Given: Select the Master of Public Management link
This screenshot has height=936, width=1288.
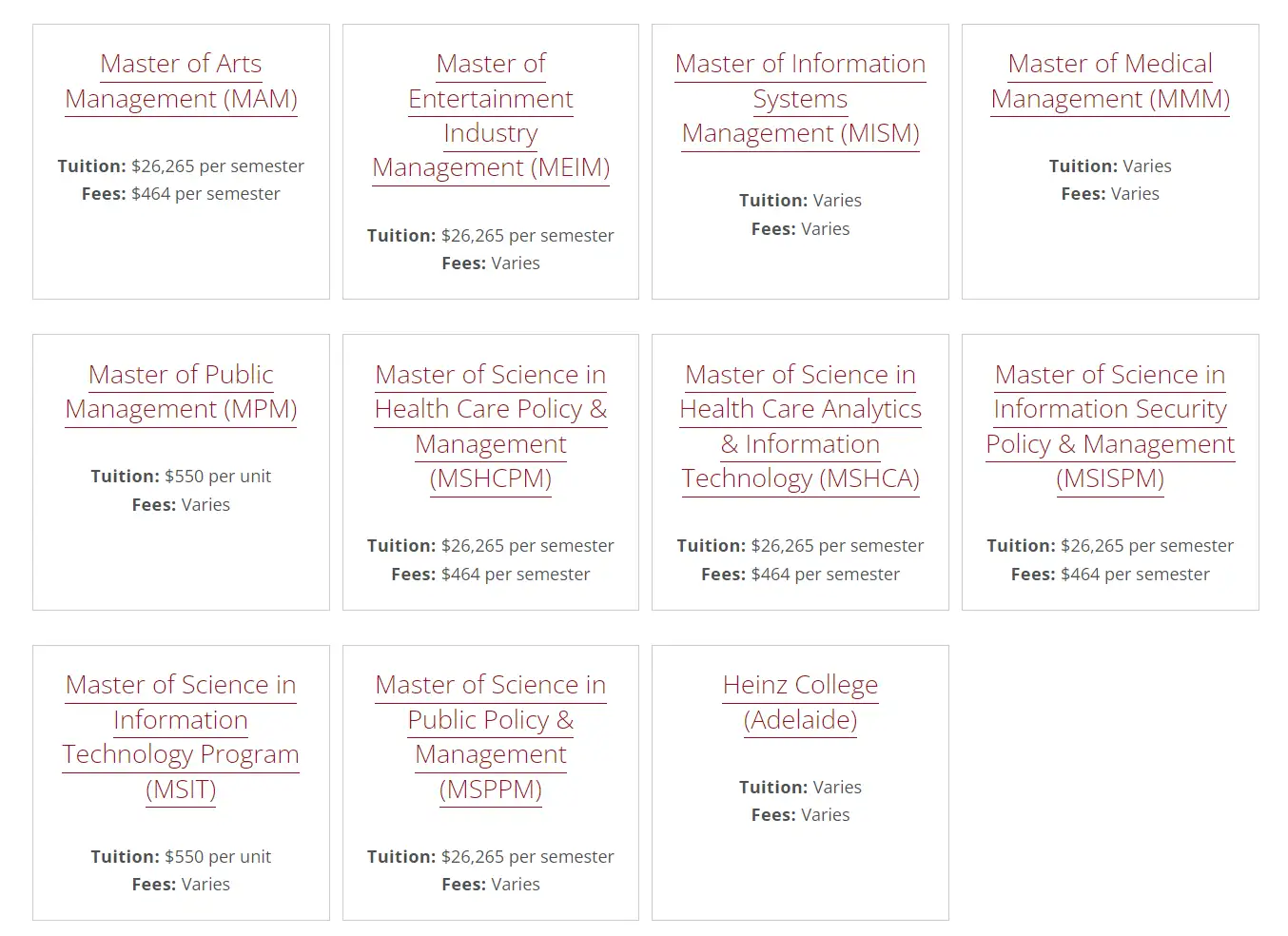Looking at the screenshot, I should coord(181,392).
